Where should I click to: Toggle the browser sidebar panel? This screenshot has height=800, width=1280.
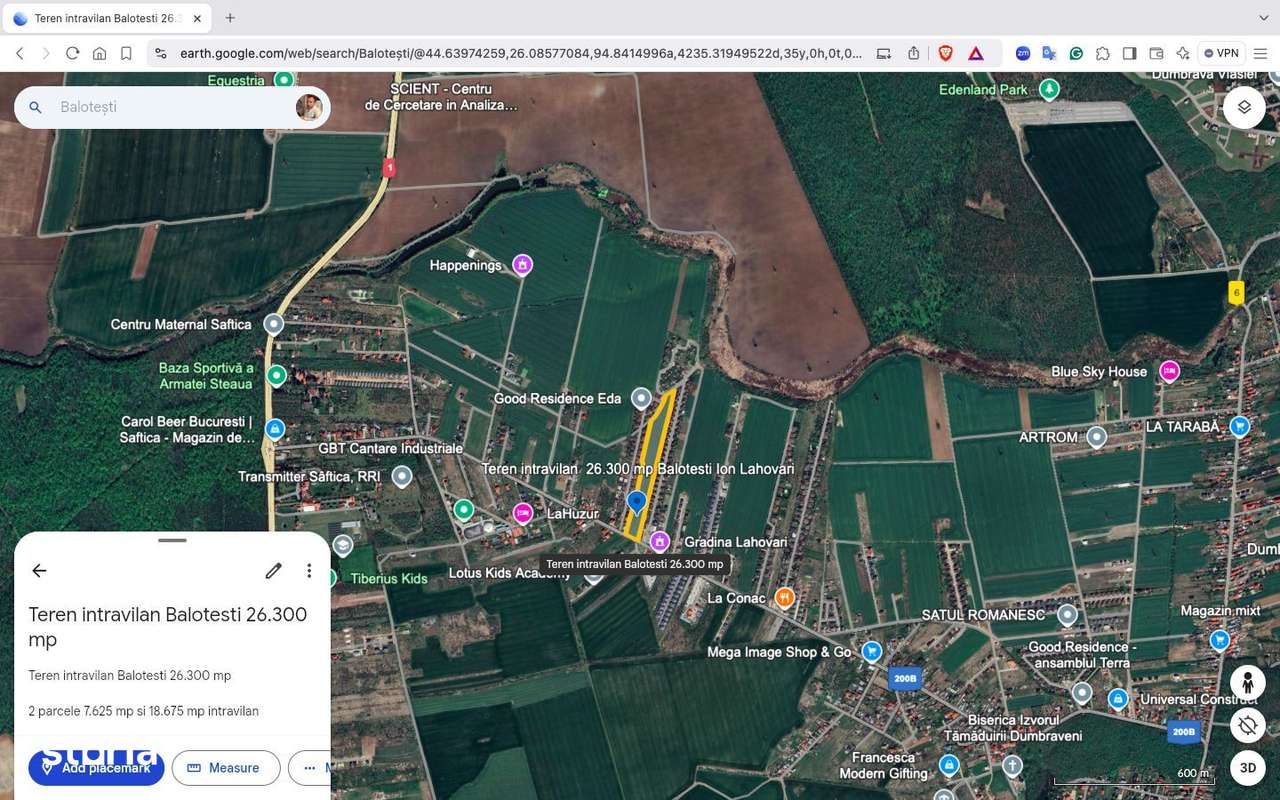(1130, 52)
